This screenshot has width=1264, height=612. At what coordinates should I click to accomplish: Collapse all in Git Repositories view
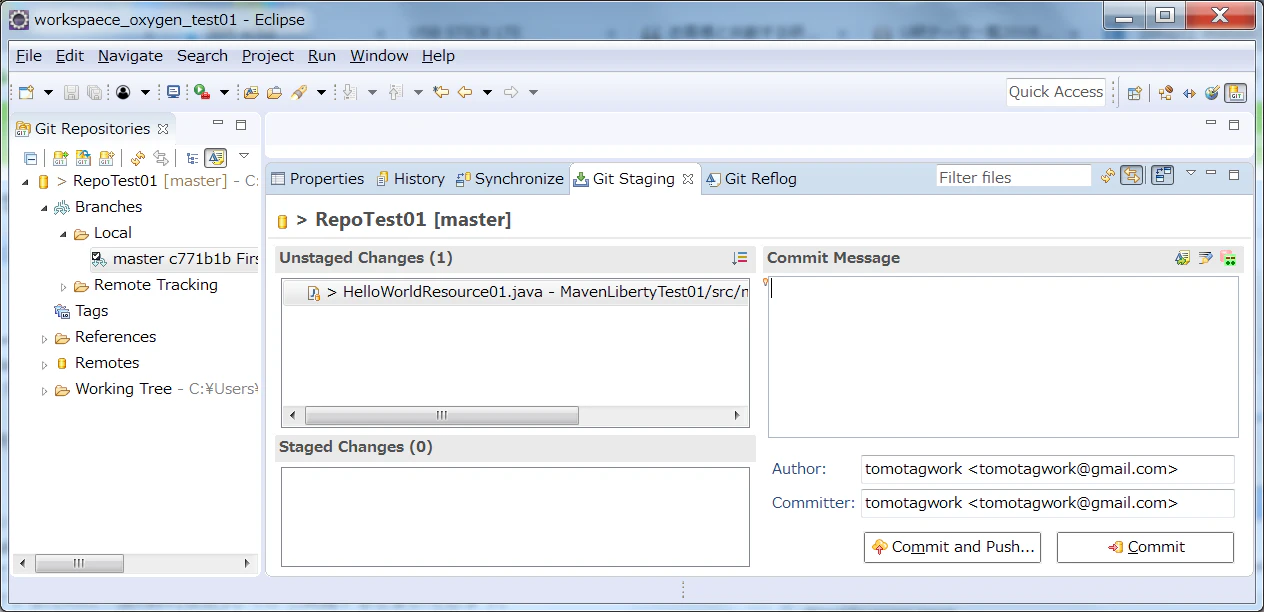[31, 158]
